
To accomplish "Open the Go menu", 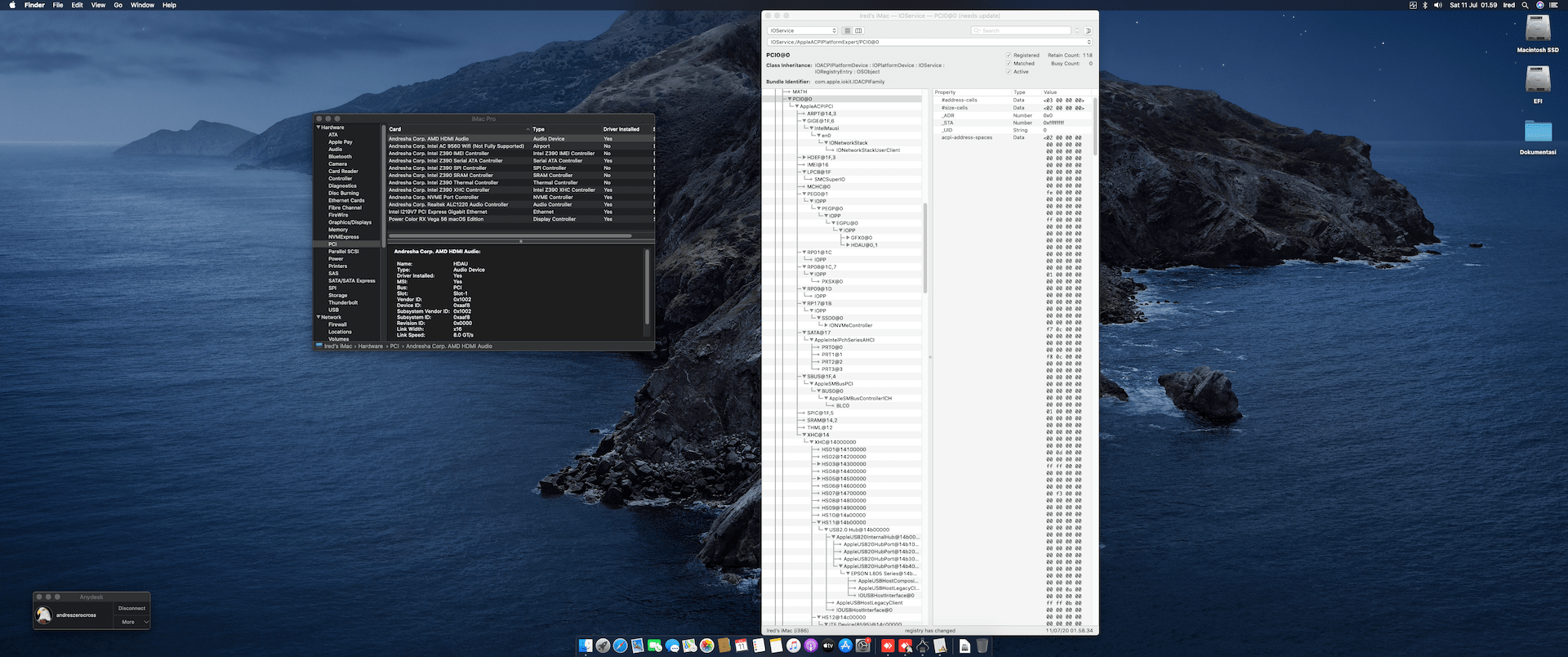I will 118,5.
